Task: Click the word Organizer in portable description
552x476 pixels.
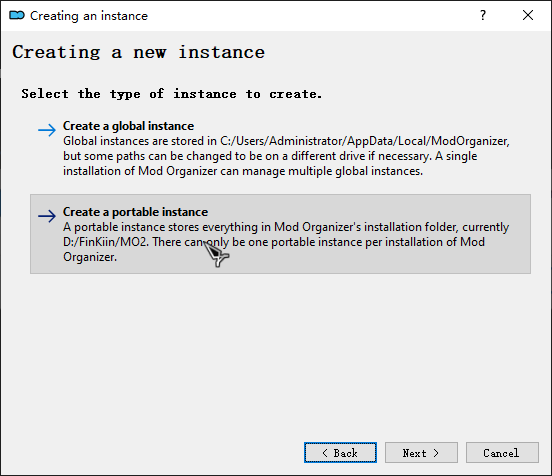Action: click(x=90, y=257)
